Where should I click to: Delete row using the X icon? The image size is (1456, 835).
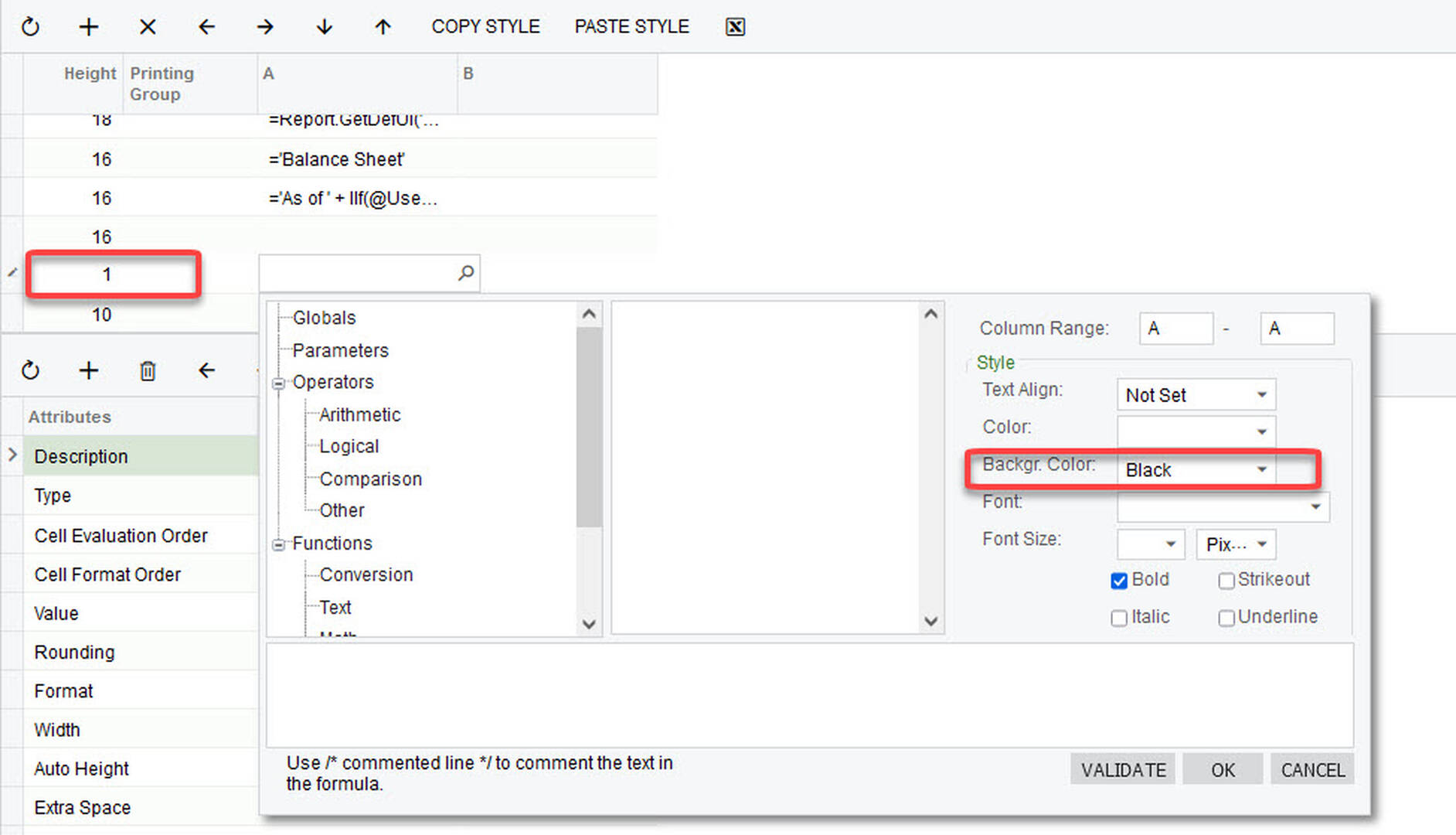[148, 27]
